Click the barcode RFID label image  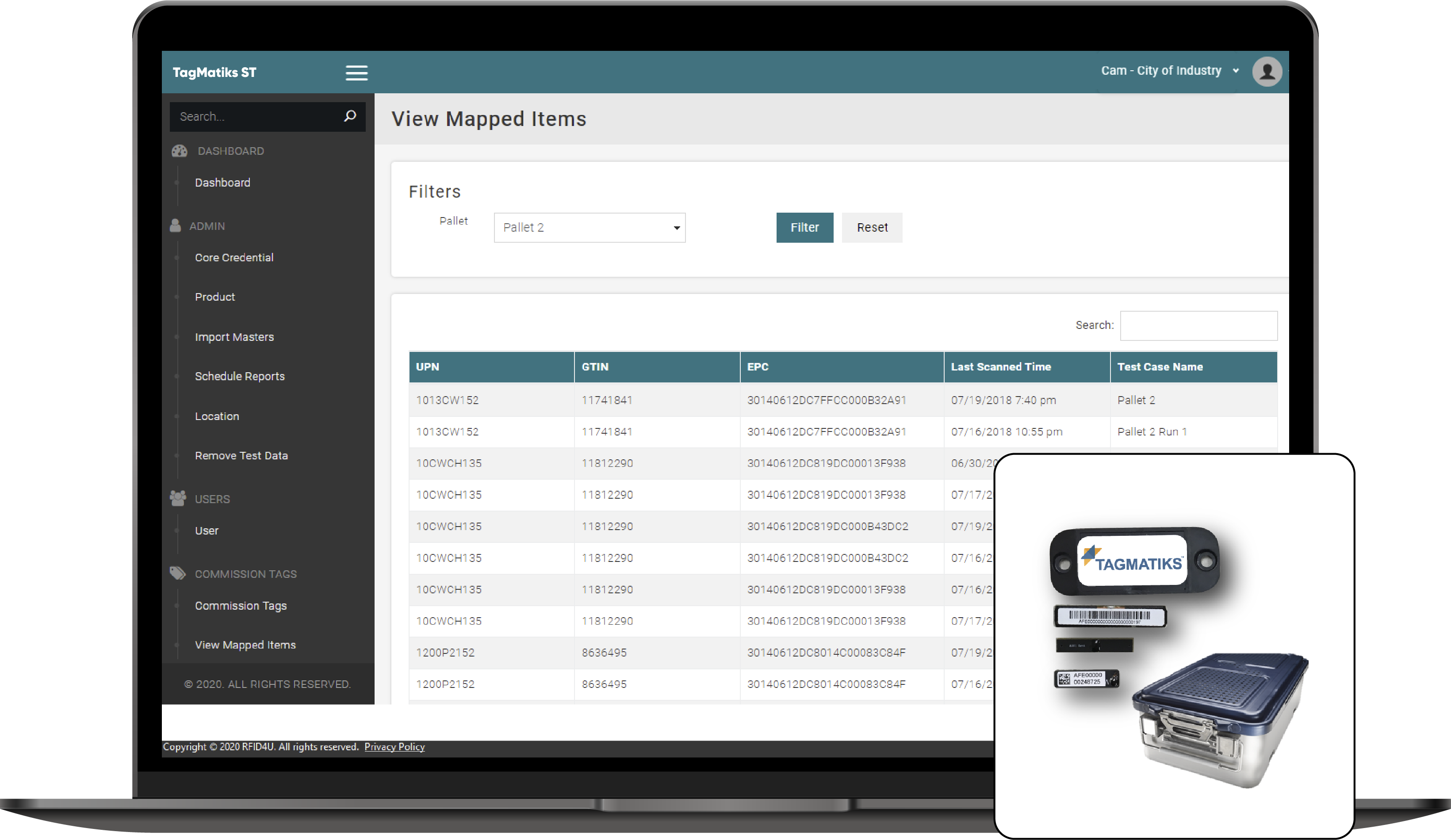pyautogui.click(x=1110, y=616)
